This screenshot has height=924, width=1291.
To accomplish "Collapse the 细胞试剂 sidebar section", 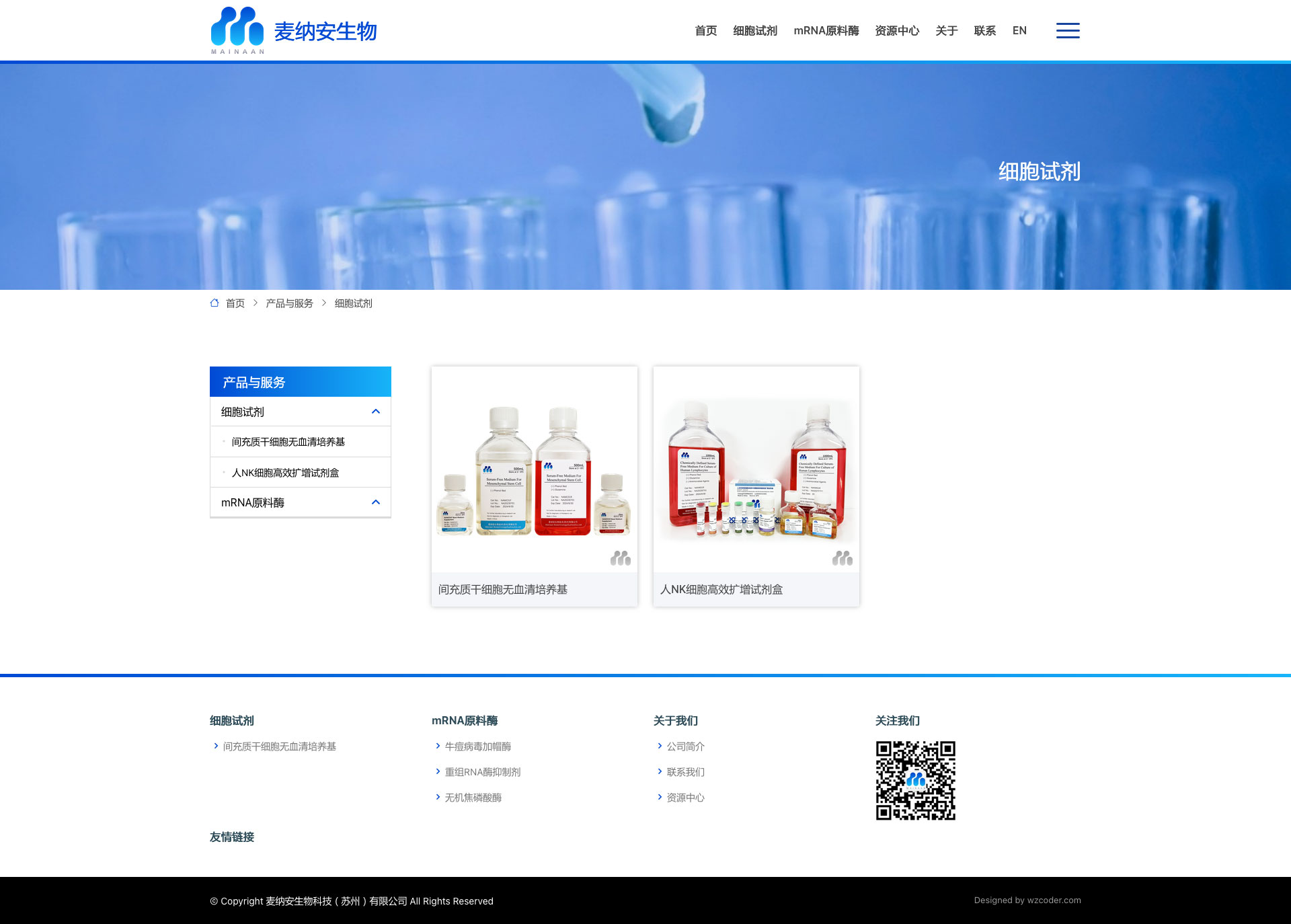I will point(376,412).
